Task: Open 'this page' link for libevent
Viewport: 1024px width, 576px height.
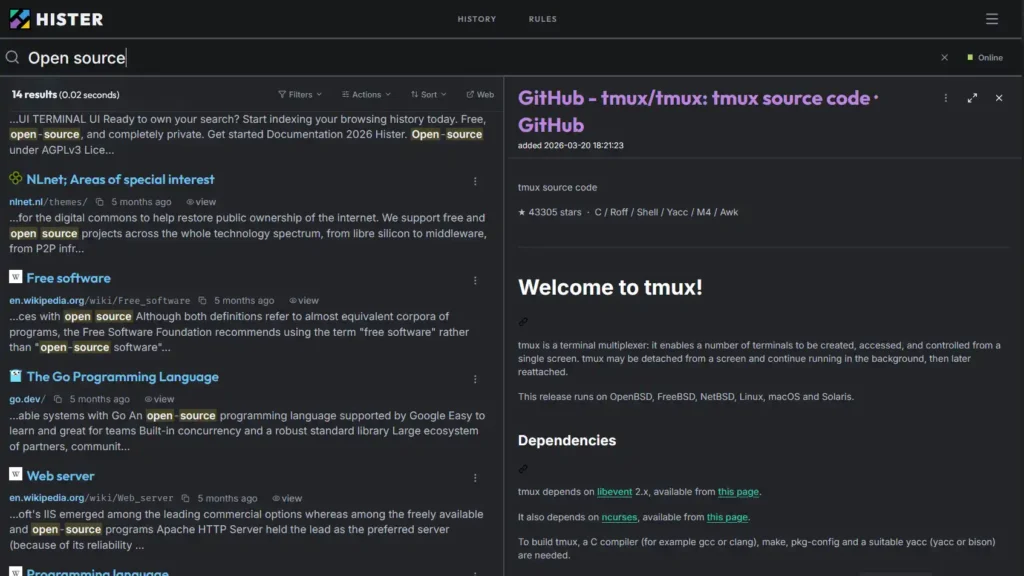Action: [x=738, y=492]
